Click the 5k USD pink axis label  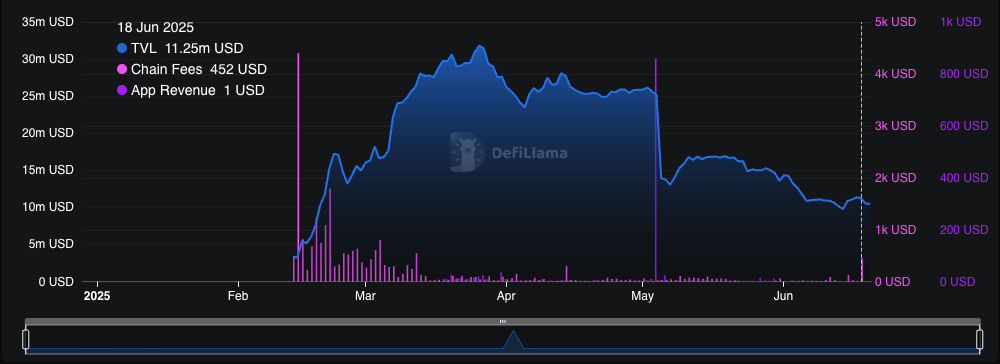click(895, 22)
